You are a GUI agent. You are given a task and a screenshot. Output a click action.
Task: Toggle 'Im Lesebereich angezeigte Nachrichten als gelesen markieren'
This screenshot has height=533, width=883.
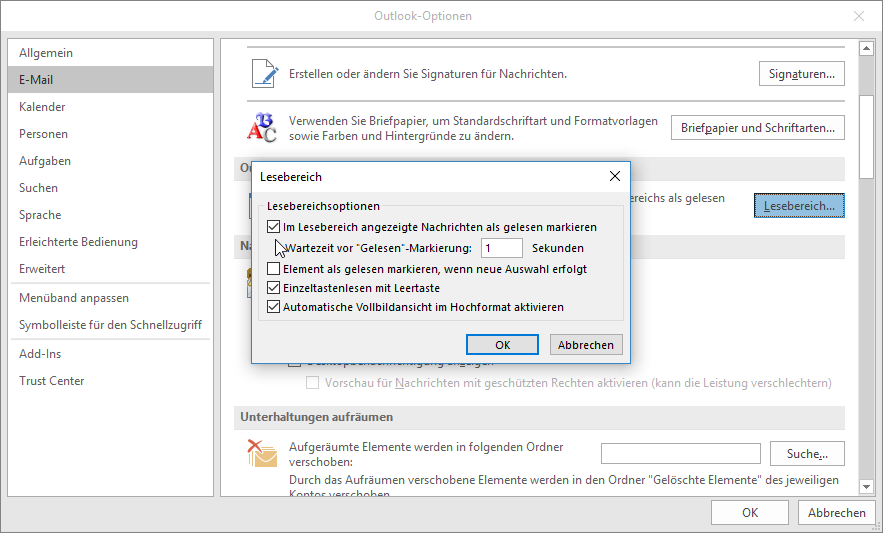point(274,227)
